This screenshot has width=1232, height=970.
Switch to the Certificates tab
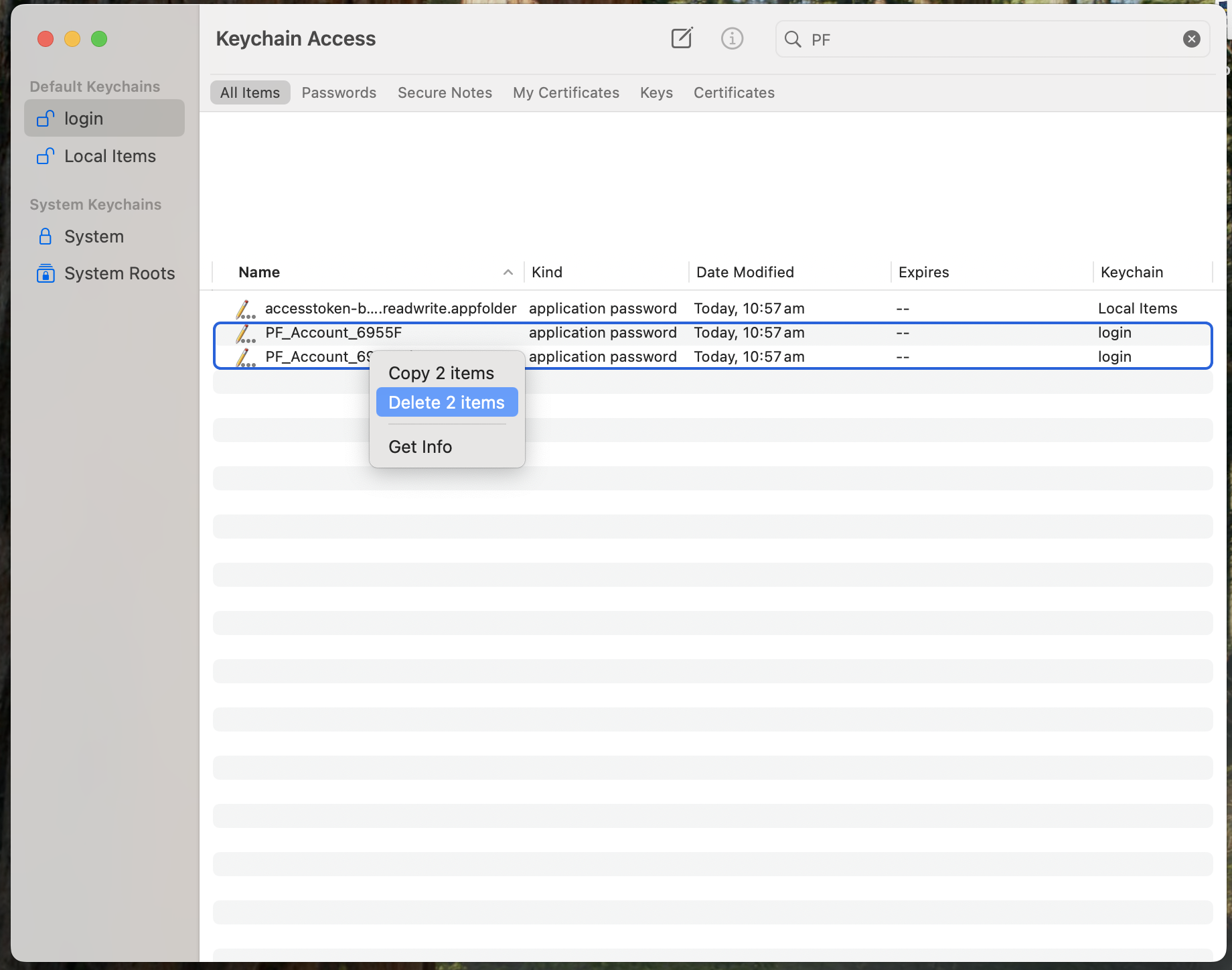tap(734, 92)
